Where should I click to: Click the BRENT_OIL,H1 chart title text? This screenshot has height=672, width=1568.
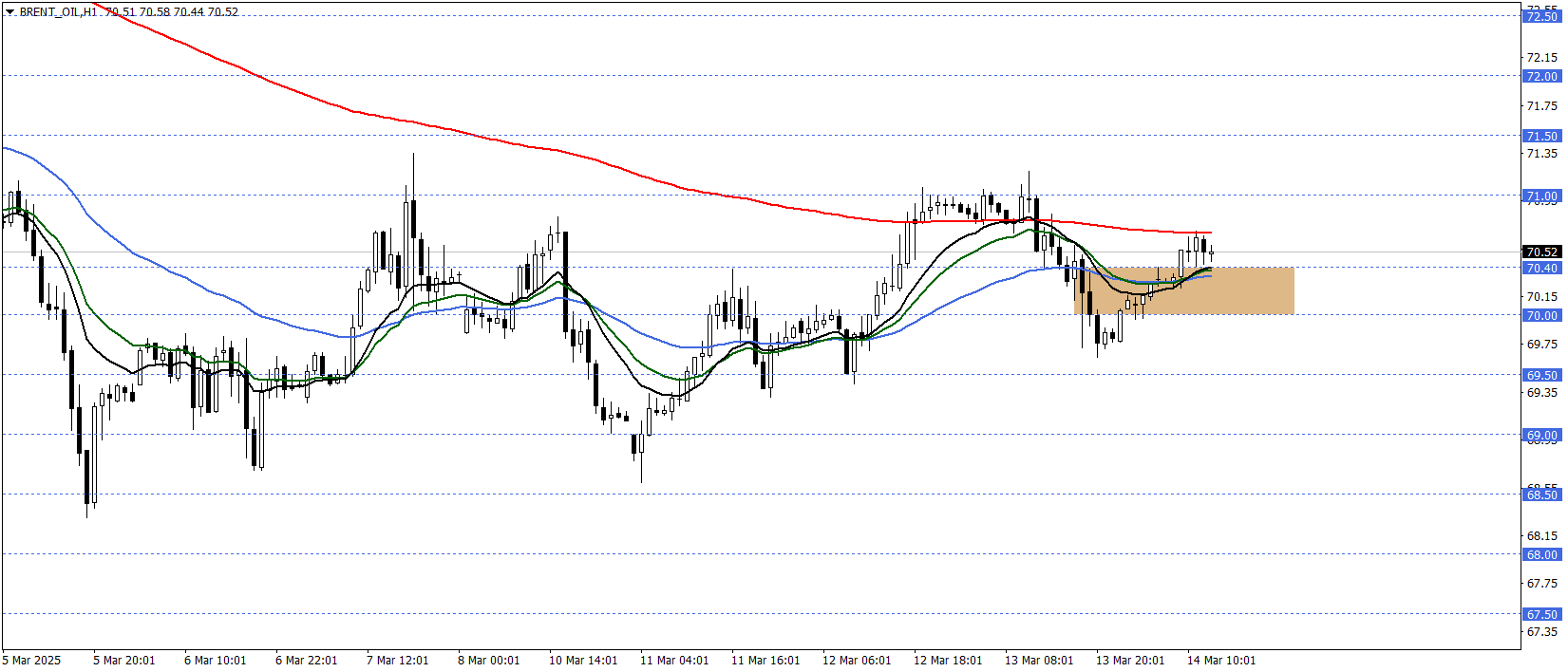coord(59,12)
